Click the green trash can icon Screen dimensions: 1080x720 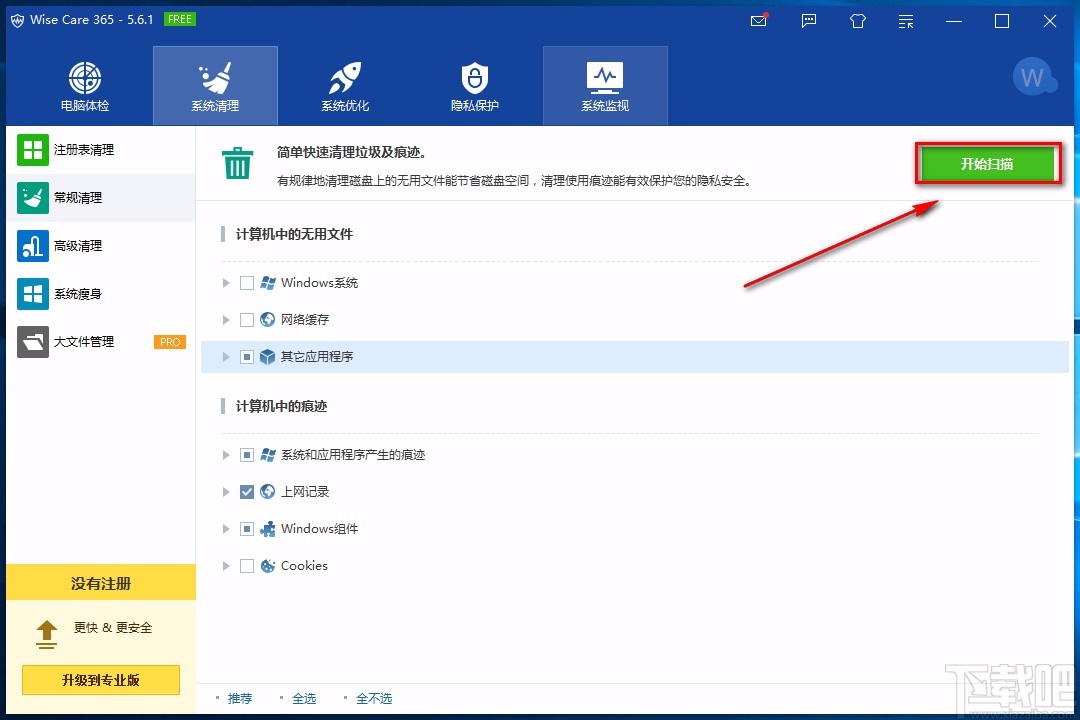point(238,163)
